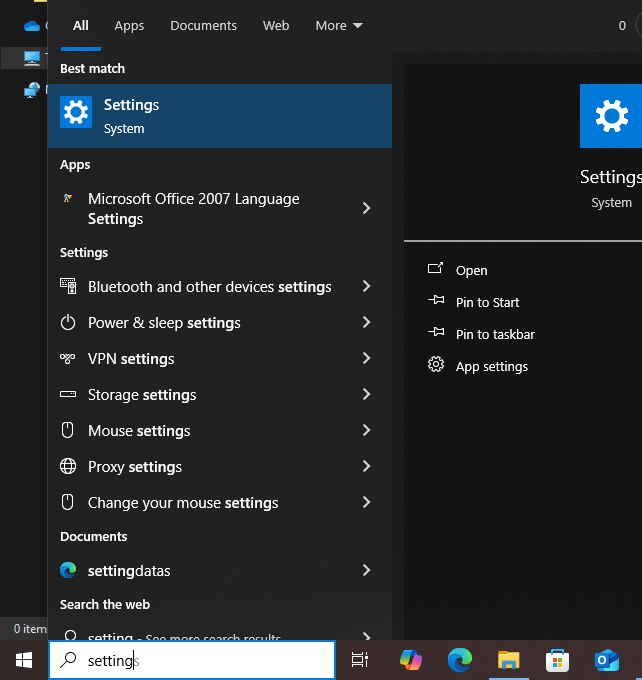Click App settings option

[x=492, y=366]
